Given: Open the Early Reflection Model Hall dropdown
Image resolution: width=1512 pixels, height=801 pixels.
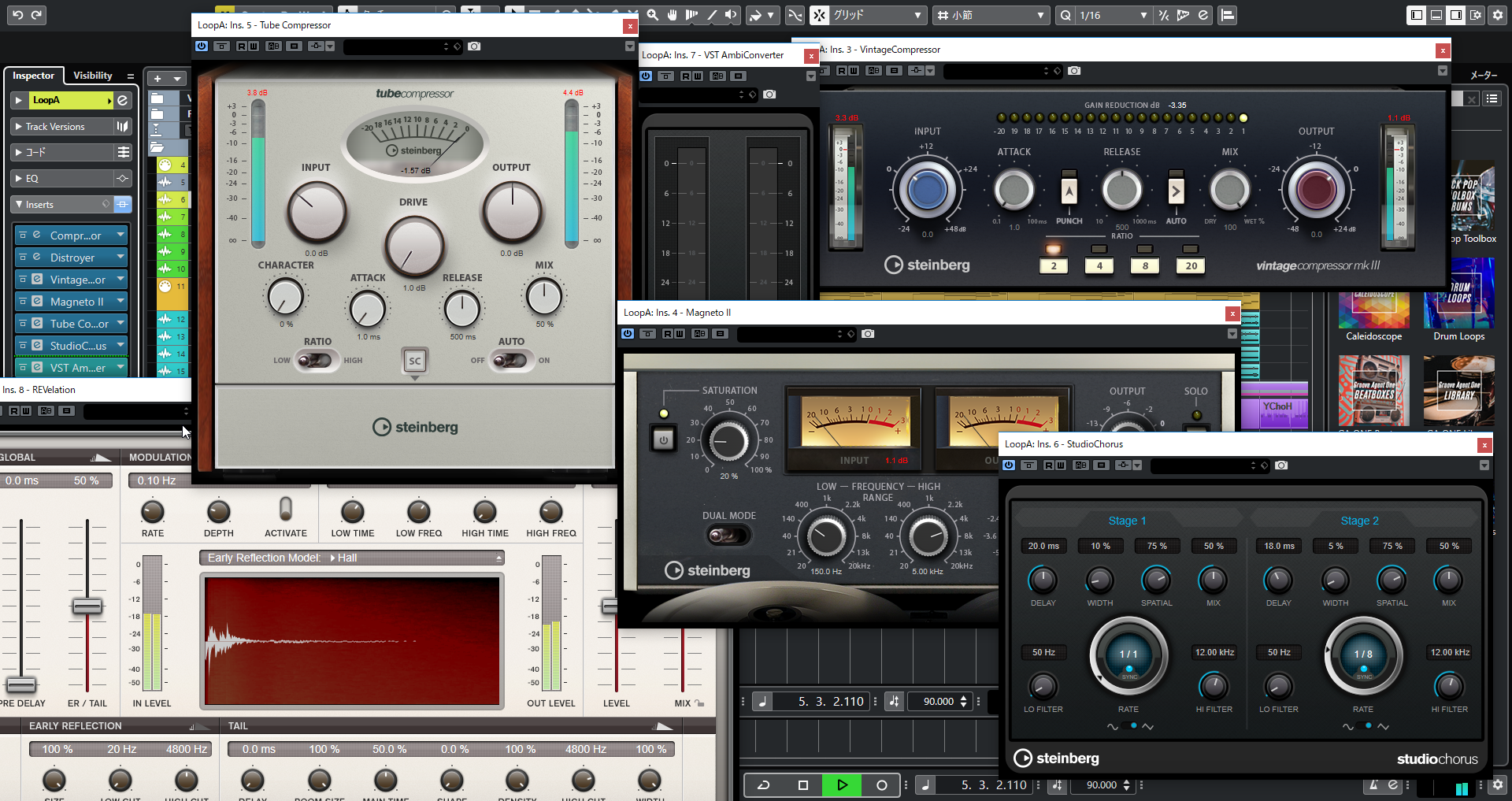Looking at the screenshot, I should point(351,558).
